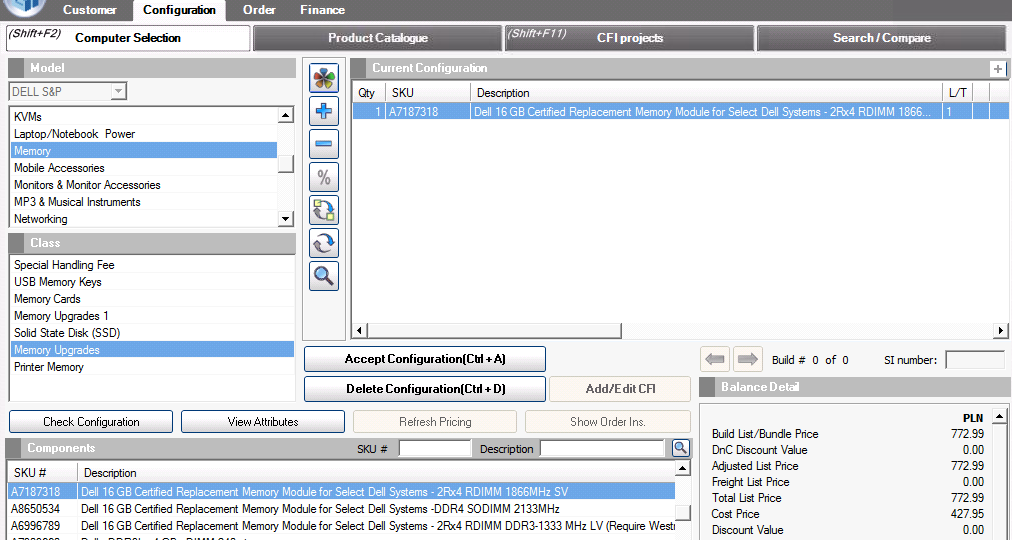This screenshot has width=1012, height=540.
Task: Select Mobile Accessories in Model list
Action: pos(143,168)
